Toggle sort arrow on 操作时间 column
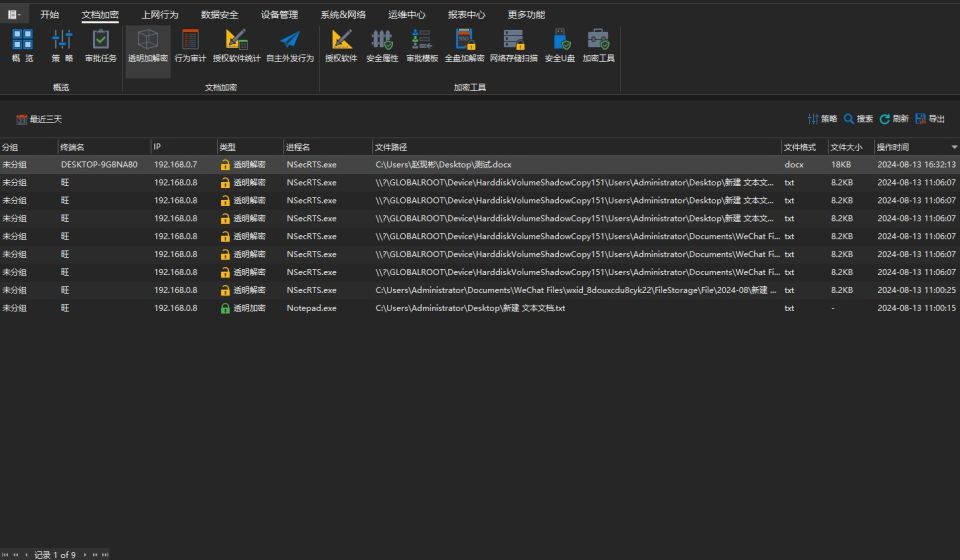Screen dimensions: 960x560 pos(954,147)
